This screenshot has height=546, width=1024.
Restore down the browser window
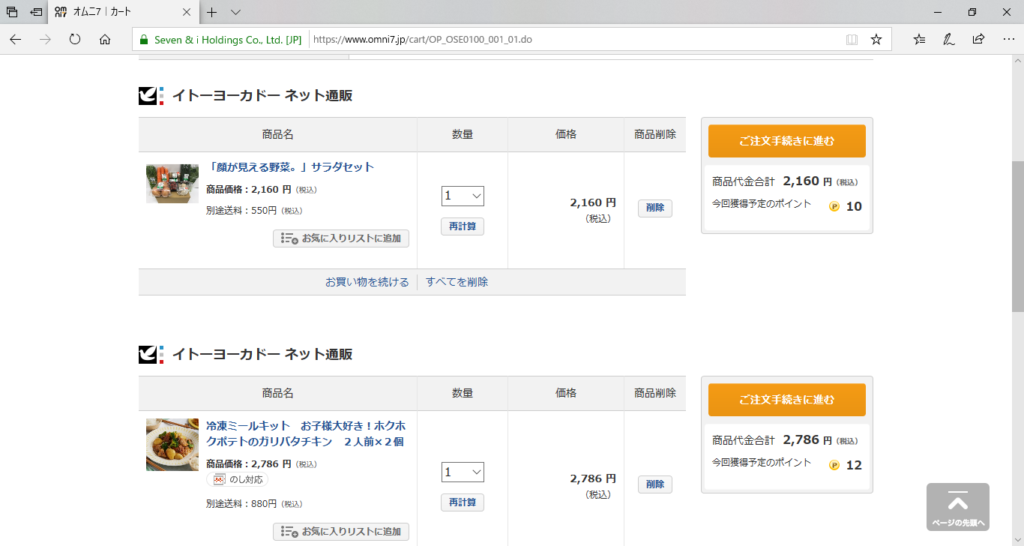pos(972,12)
